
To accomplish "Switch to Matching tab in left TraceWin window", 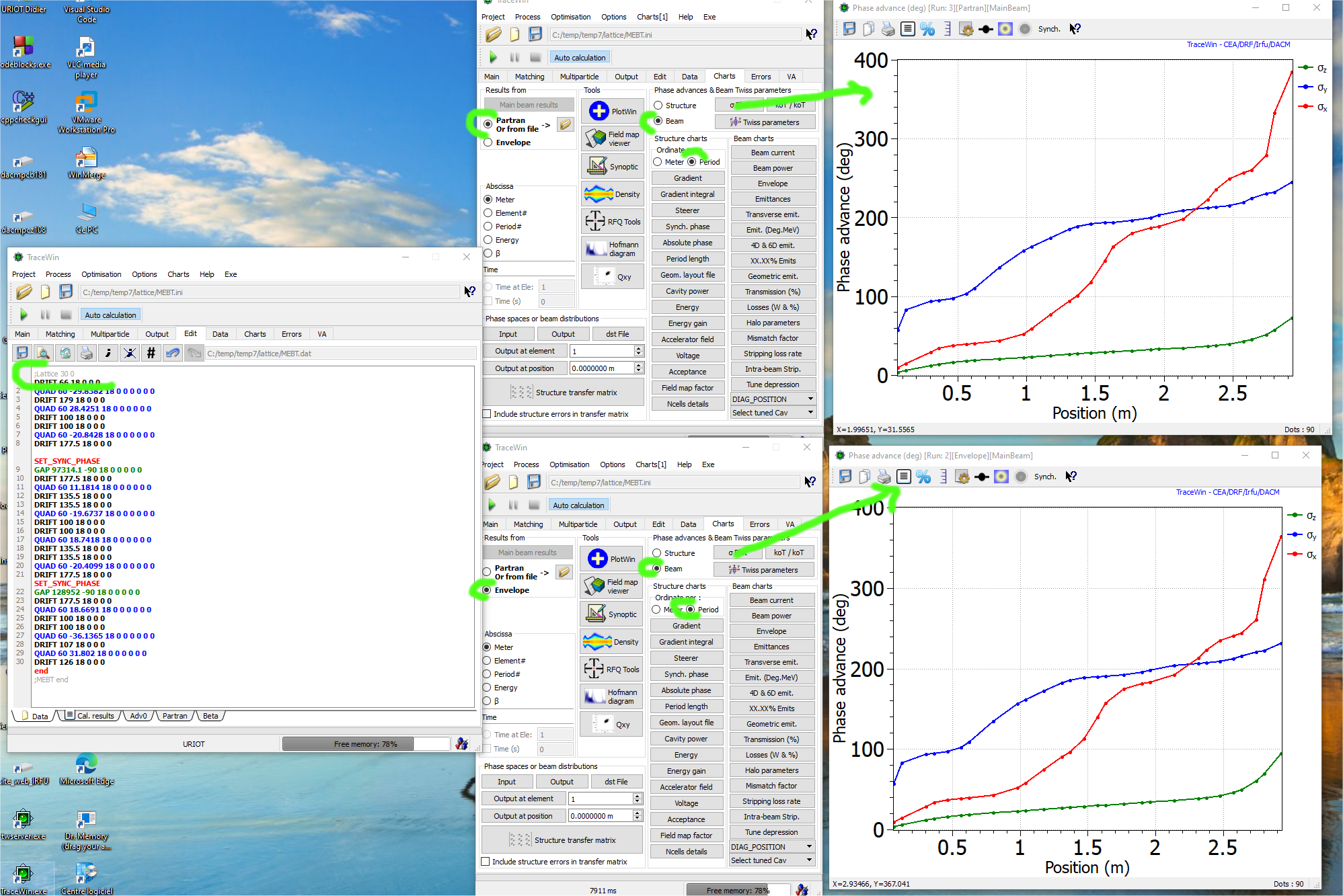I will tap(61, 334).
